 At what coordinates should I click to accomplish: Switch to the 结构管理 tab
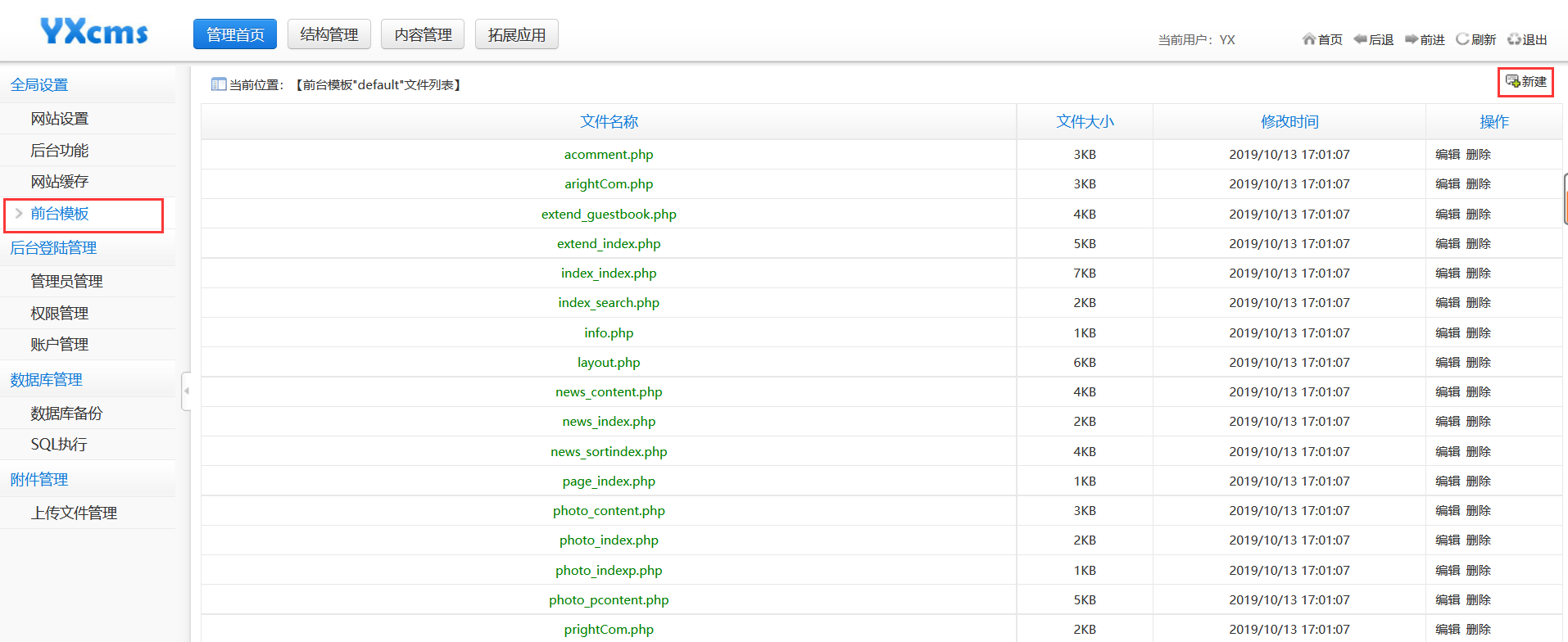[x=329, y=34]
